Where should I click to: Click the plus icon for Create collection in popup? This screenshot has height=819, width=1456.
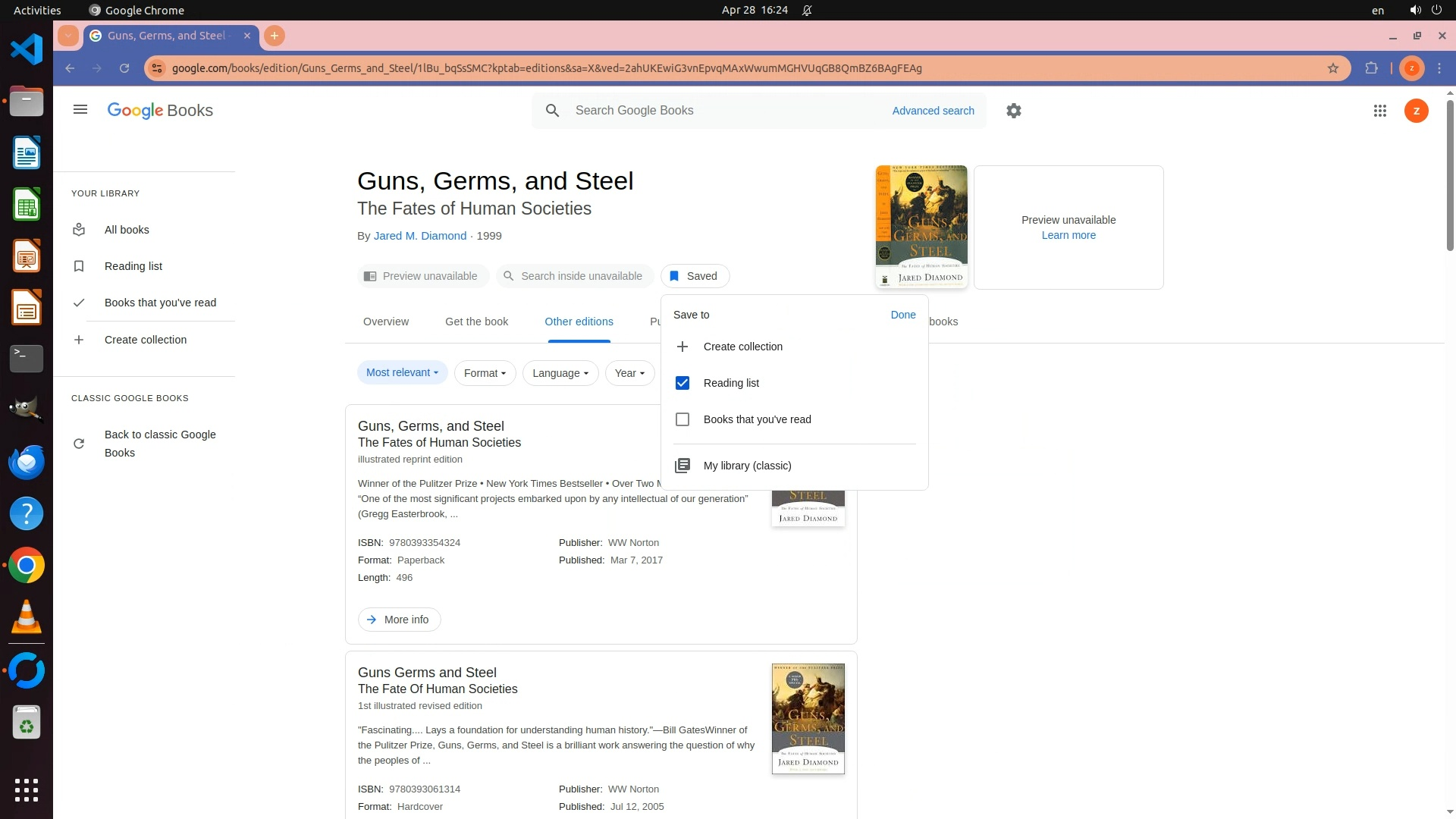coord(682,347)
